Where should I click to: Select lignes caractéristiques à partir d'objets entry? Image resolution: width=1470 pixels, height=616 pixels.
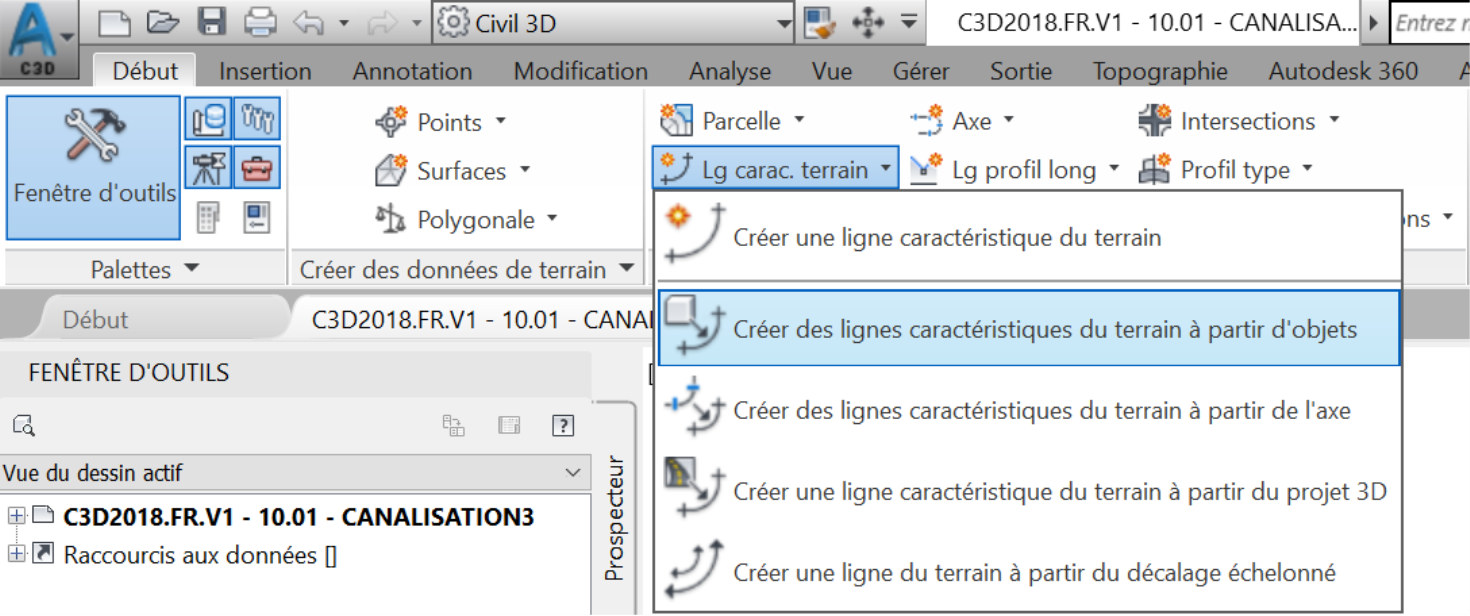(1028, 328)
